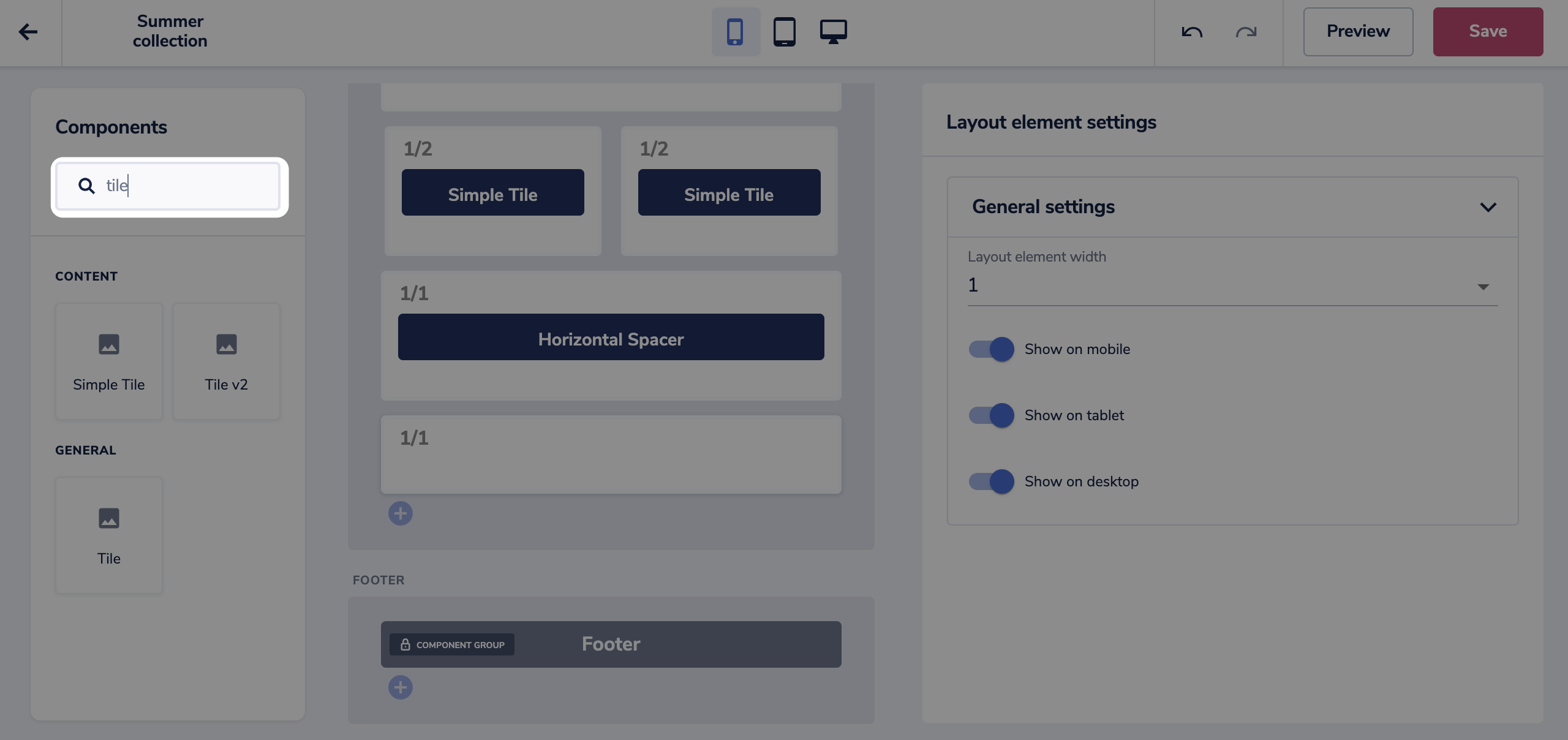Click the FOOTER section label
Screen dimensions: 1568x740
click(379, 580)
